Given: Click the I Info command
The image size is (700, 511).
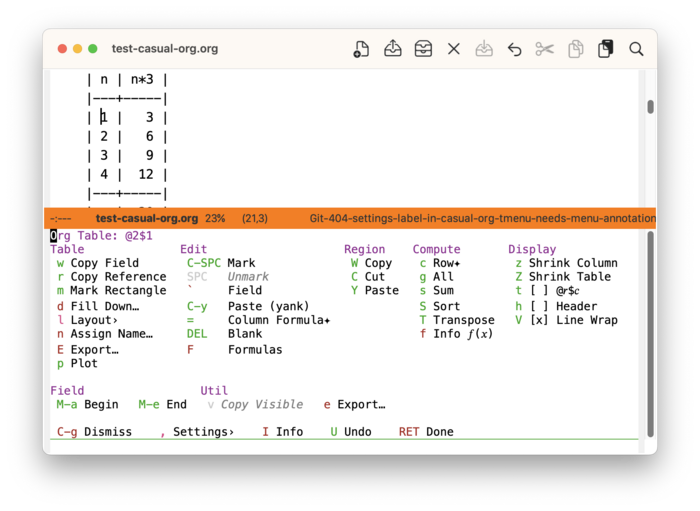Looking at the screenshot, I should [x=283, y=432].
